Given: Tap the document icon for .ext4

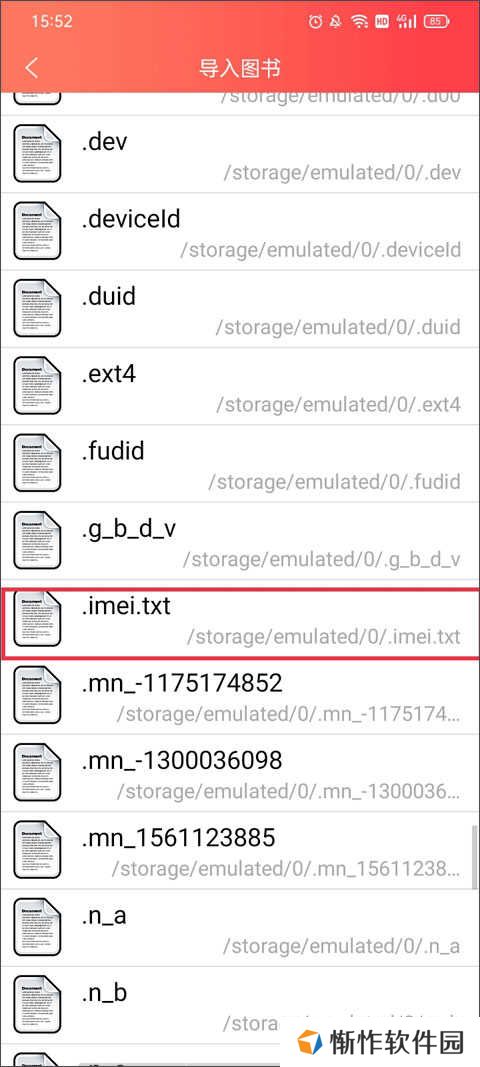Looking at the screenshot, I should click(37, 385).
